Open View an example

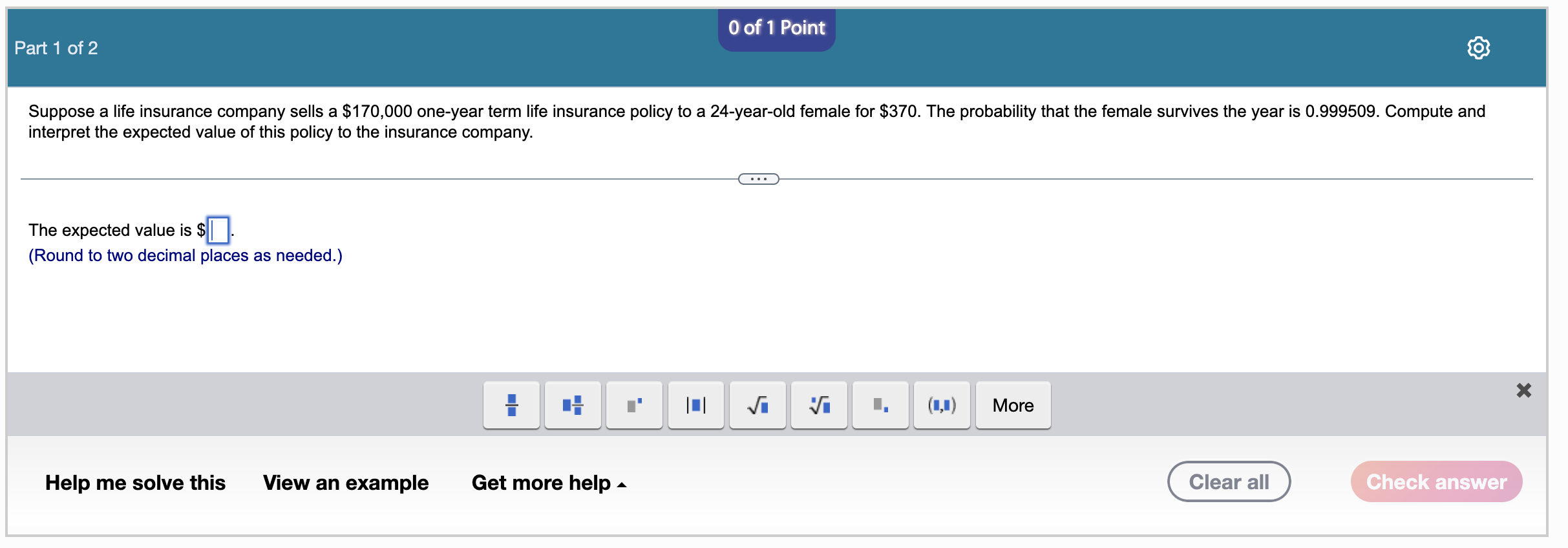(346, 482)
